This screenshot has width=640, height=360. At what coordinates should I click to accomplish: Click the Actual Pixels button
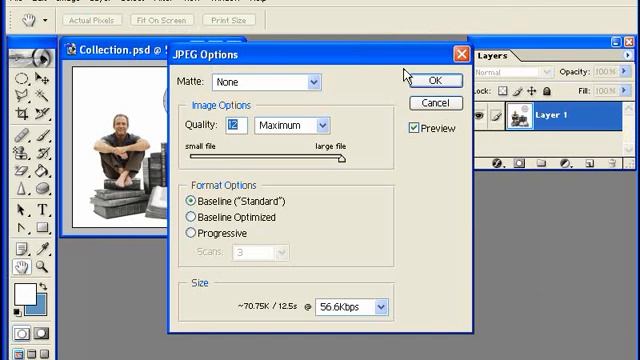click(x=91, y=20)
